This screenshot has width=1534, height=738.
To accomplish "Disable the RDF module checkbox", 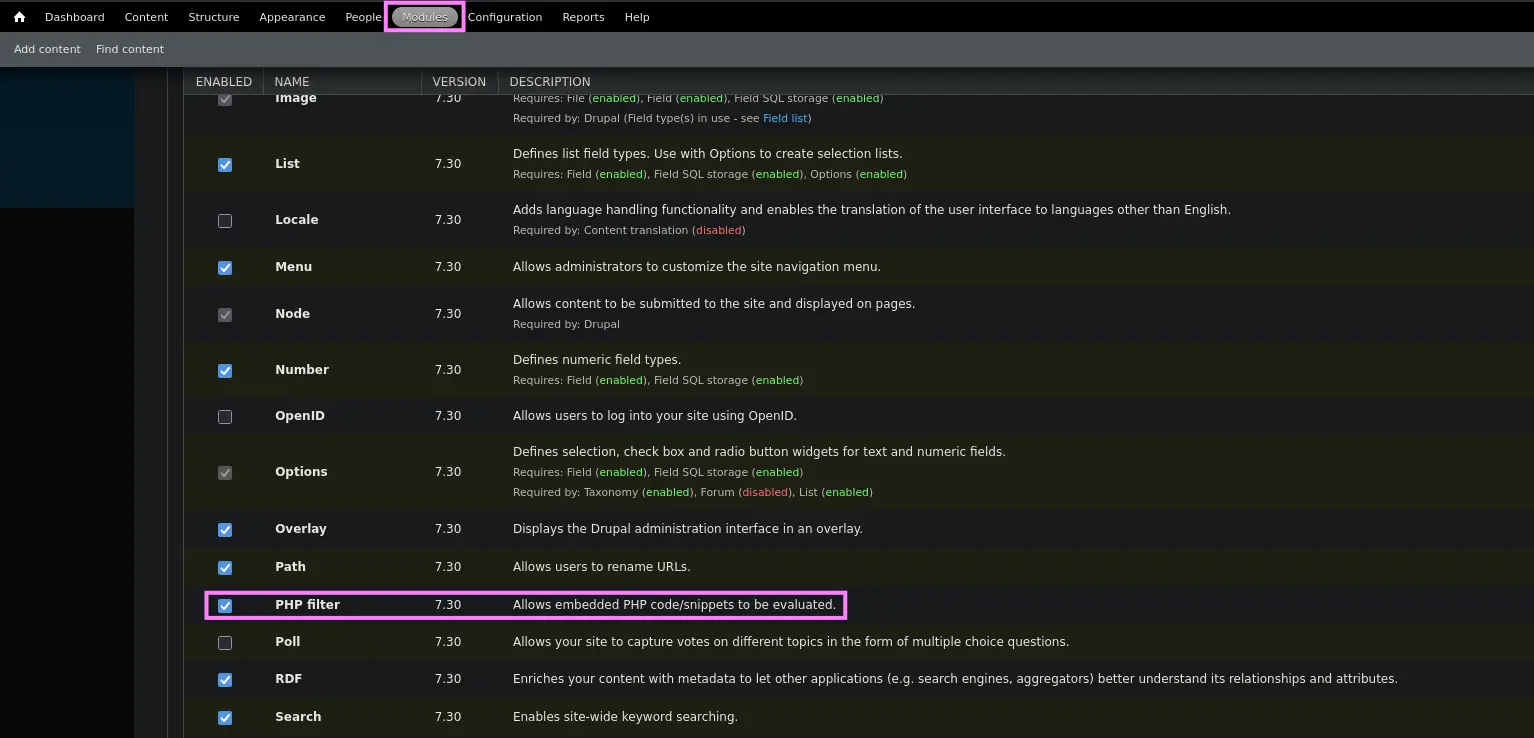I will (x=225, y=679).
